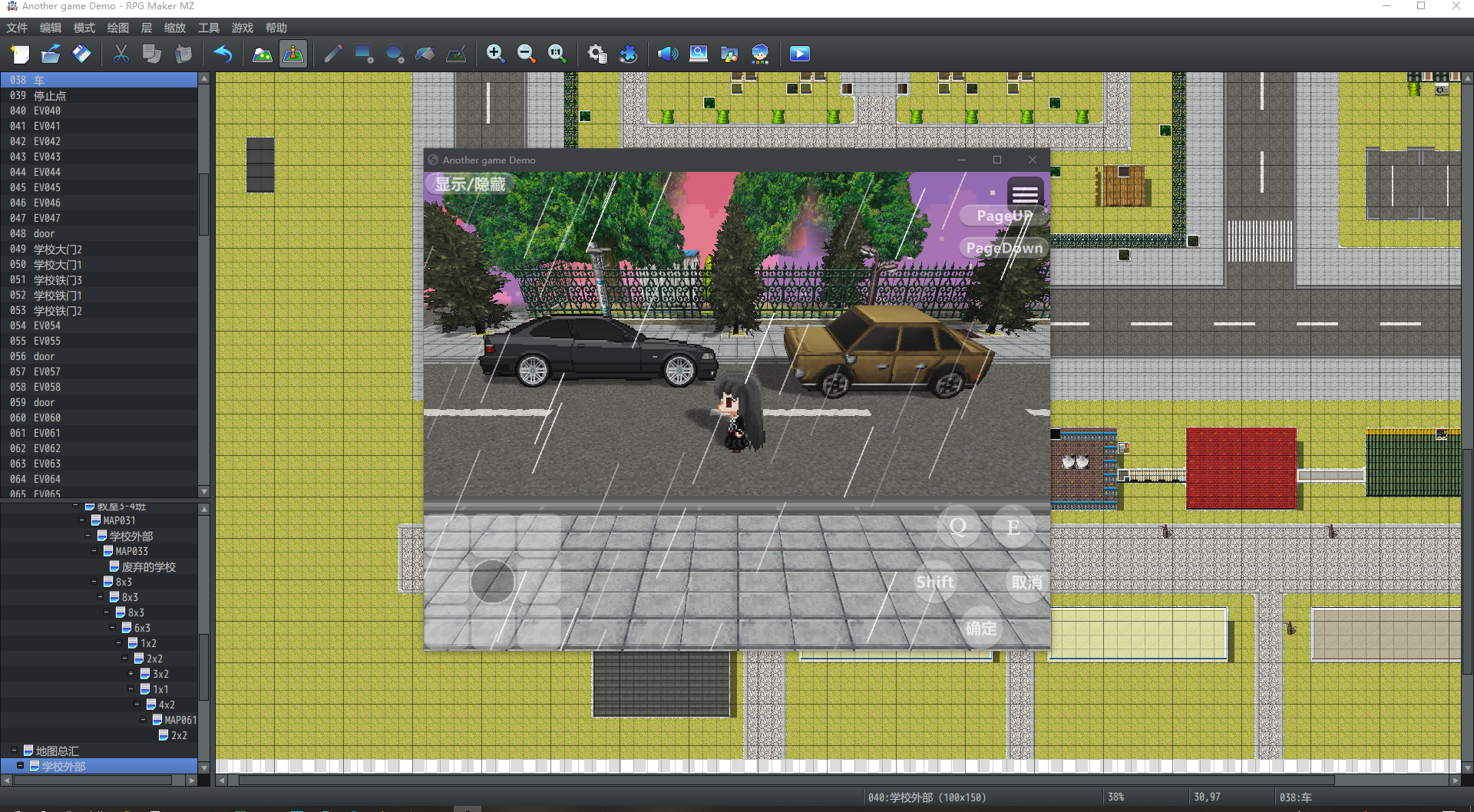Open the 绘图 menu
The height and width of the screenshot is (812, 1474).
pyautogui.click(x=117, y=28)
